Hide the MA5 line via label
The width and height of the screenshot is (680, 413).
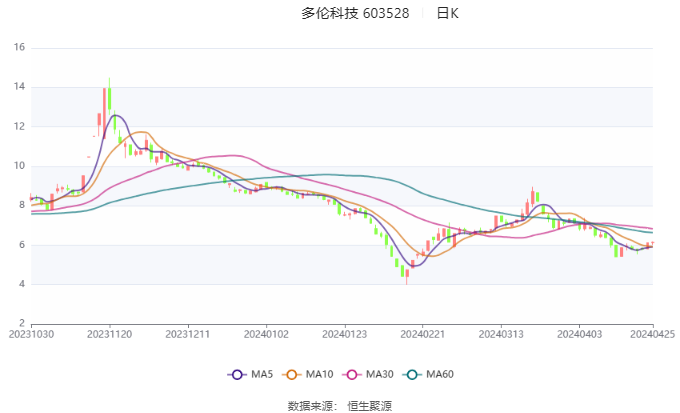coord(262,374)
